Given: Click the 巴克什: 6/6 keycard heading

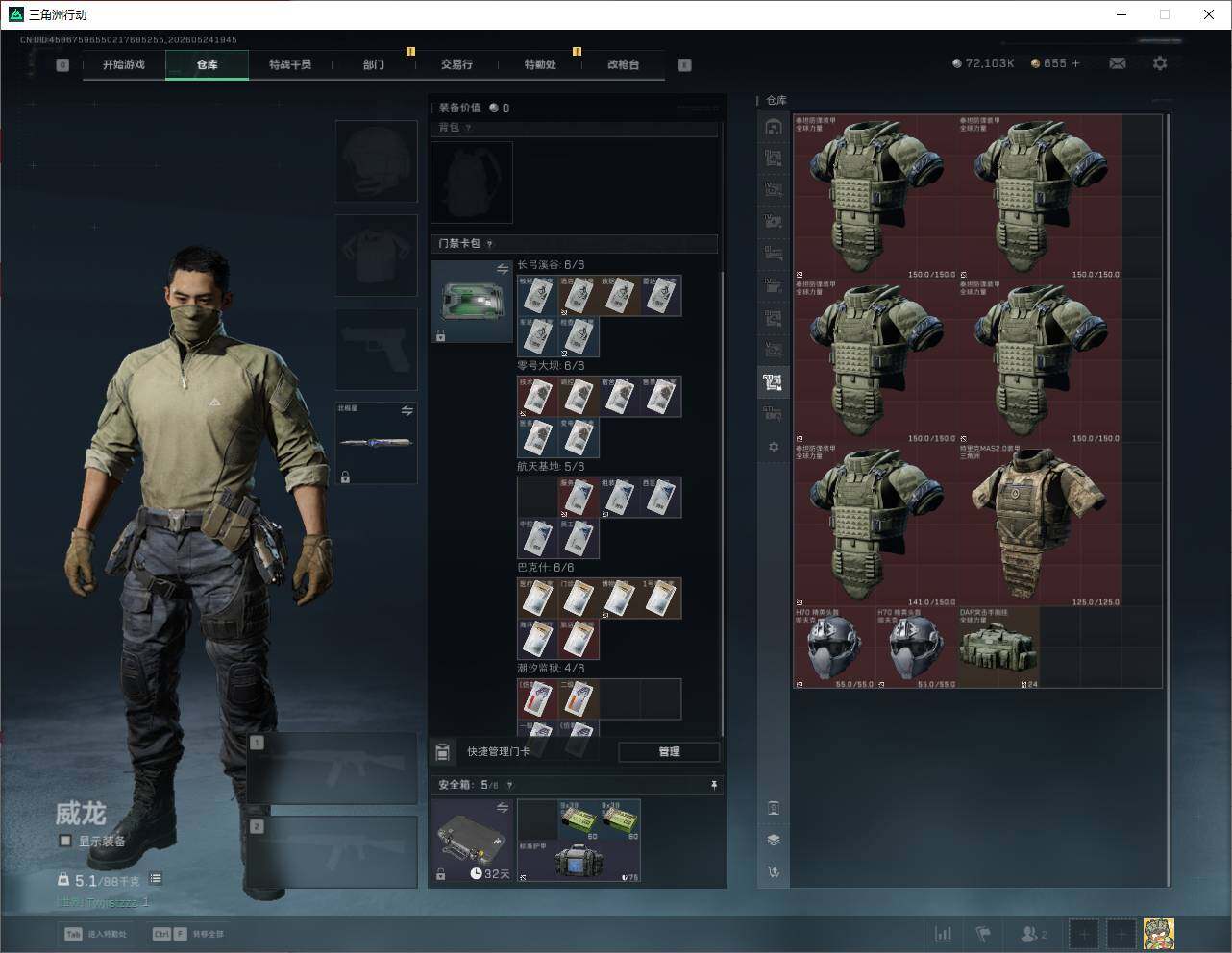Looking at the screenshot, I should pyautogui.click(x=546, y=568).
